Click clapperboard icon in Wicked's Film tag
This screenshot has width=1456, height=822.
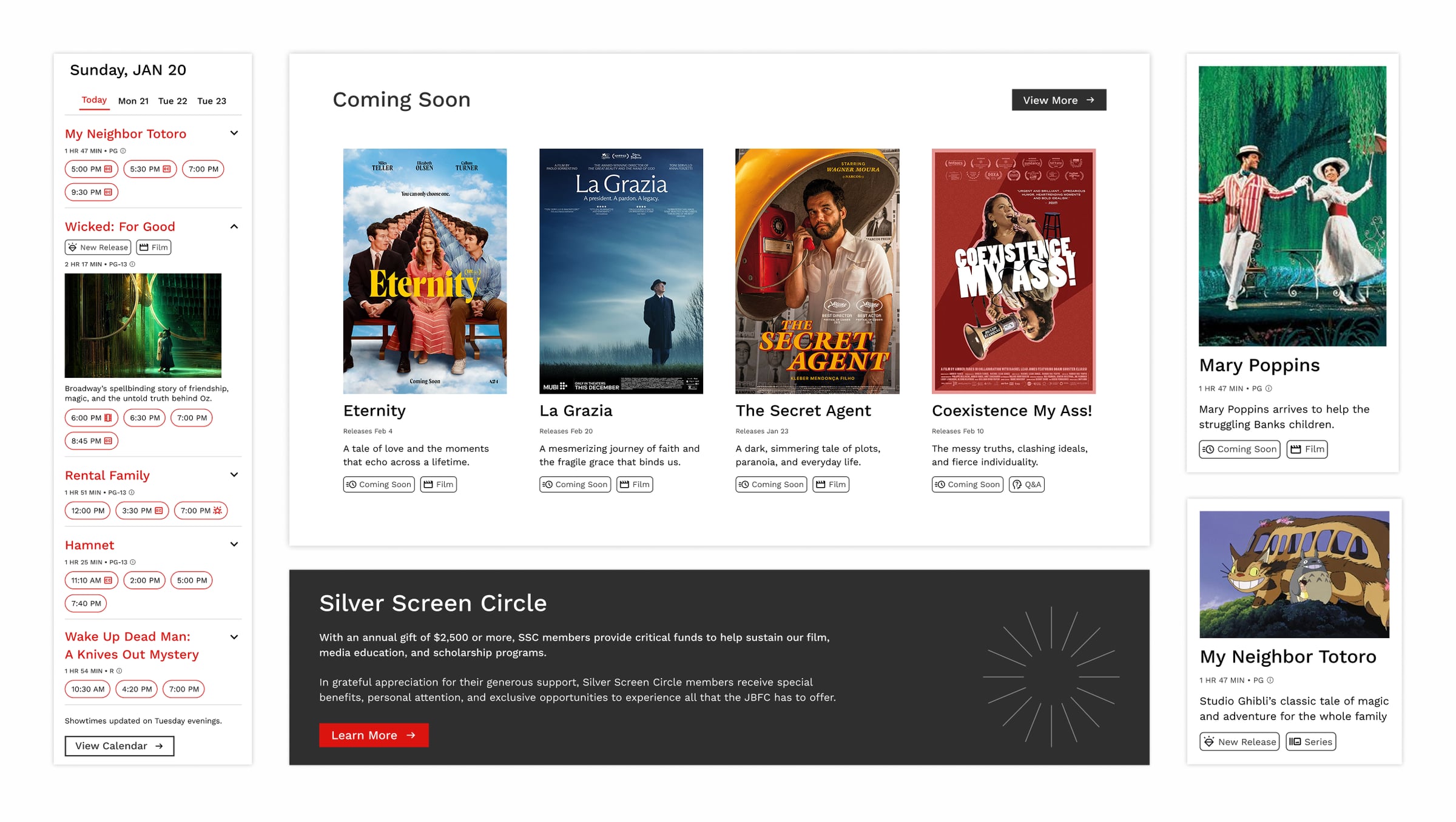point(144,248)
